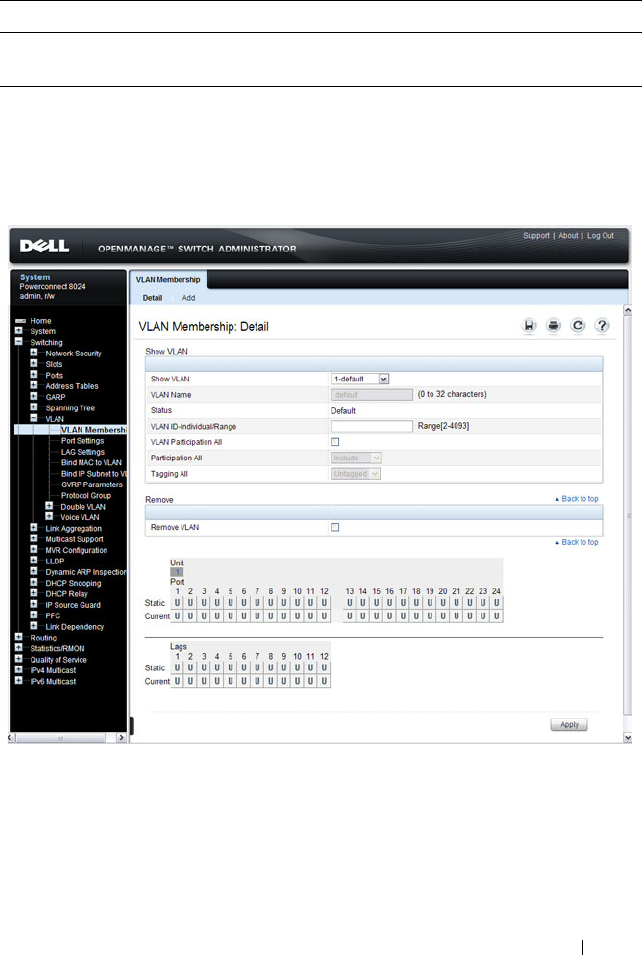The image size is (642, 955).
Task: Select the VLAN Membership tab header
Action: [168, 280]
